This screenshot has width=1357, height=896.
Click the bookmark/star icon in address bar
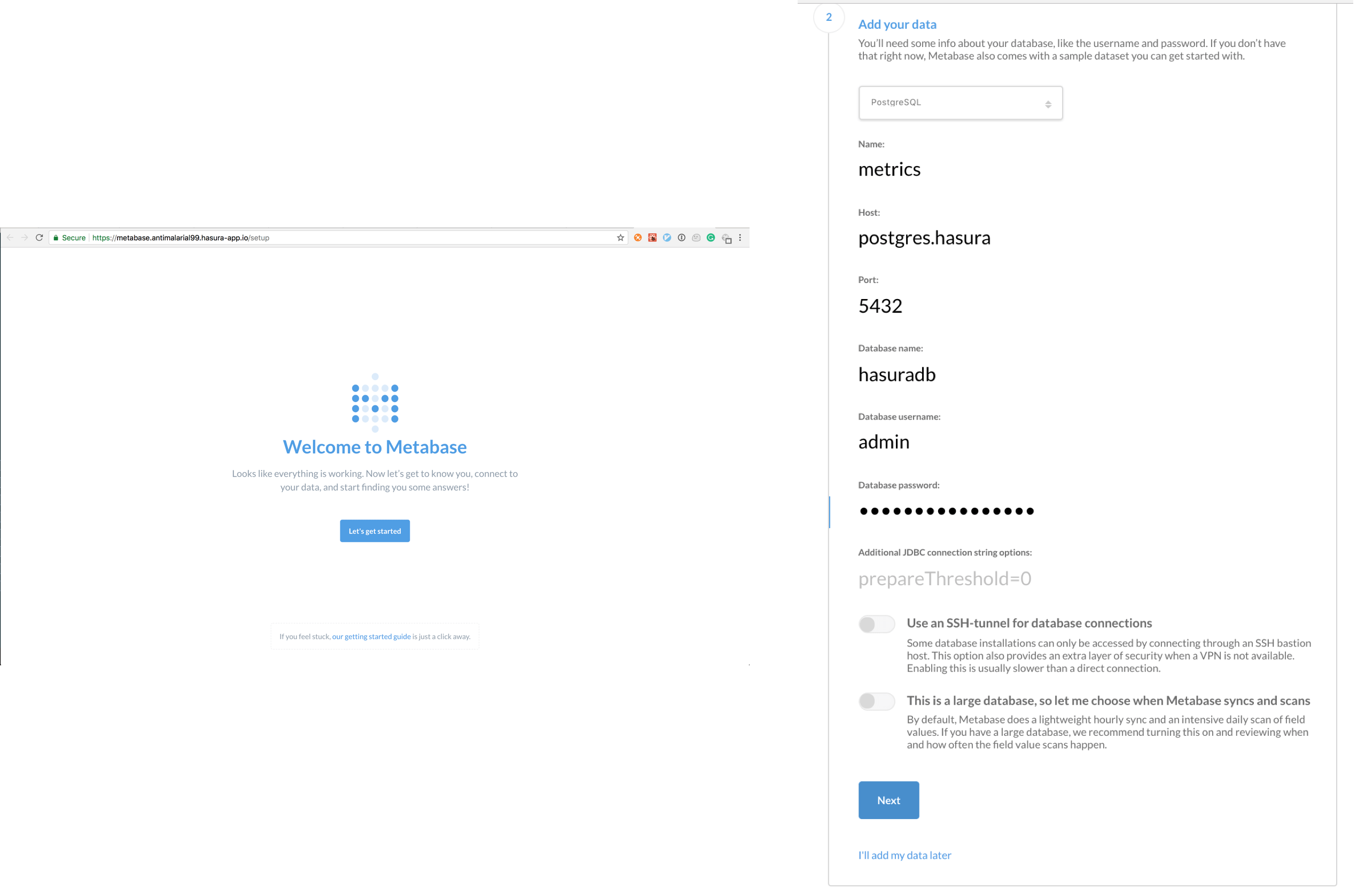pos(620,237)
